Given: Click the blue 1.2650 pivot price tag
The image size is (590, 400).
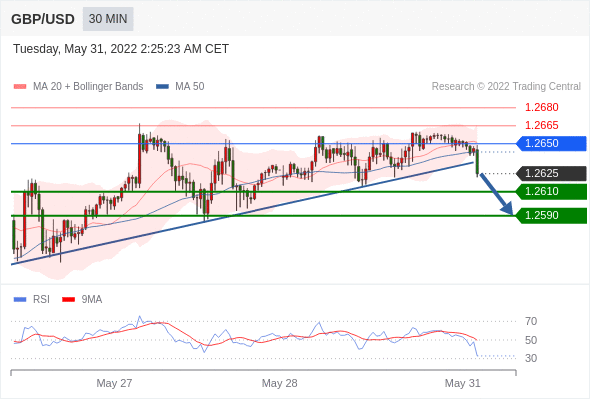Looking at the screenshot, I should pyautogui.click(x=551, y=143).
